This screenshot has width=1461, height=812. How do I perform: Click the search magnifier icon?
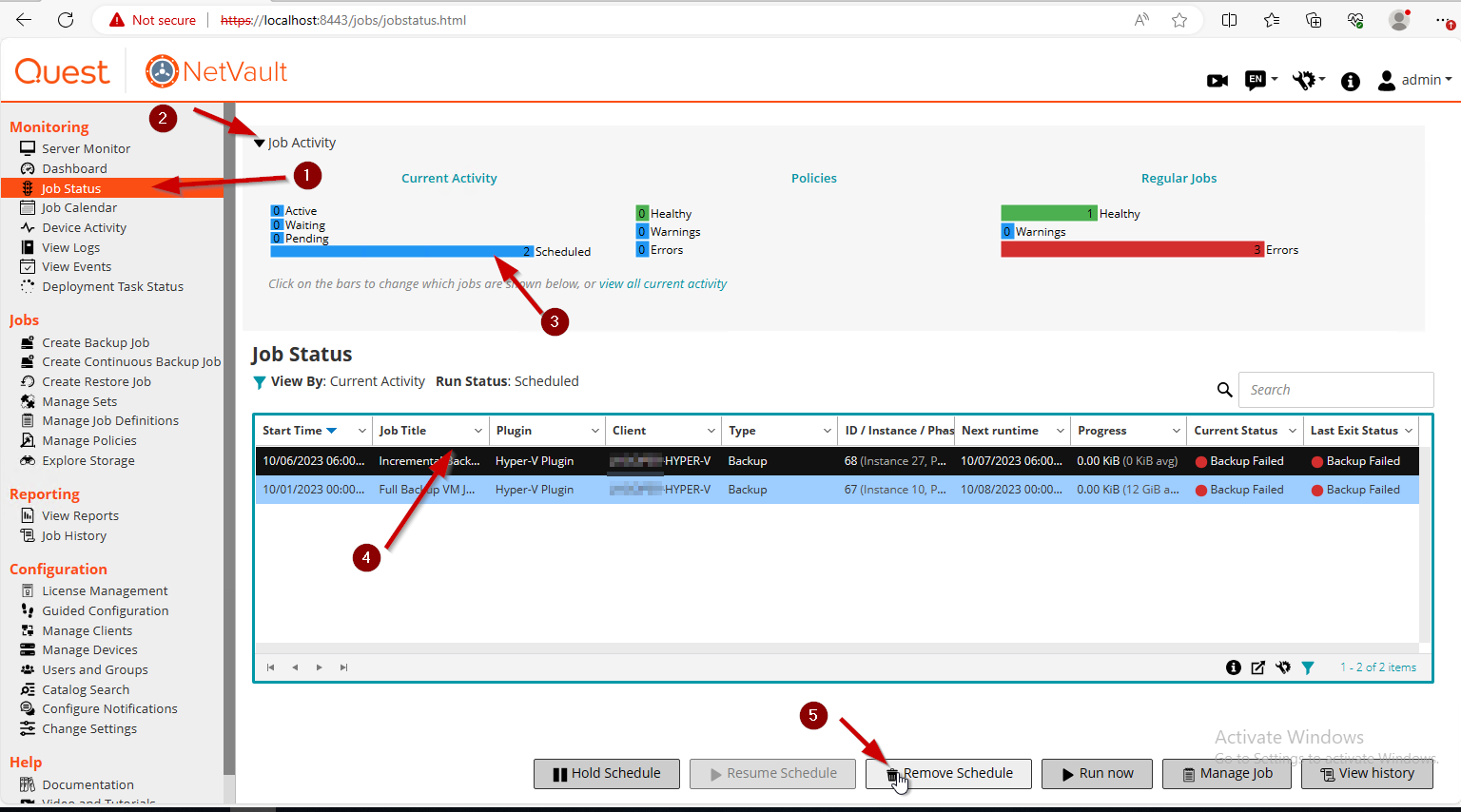pyautogui.click(x=1224, y=390)
